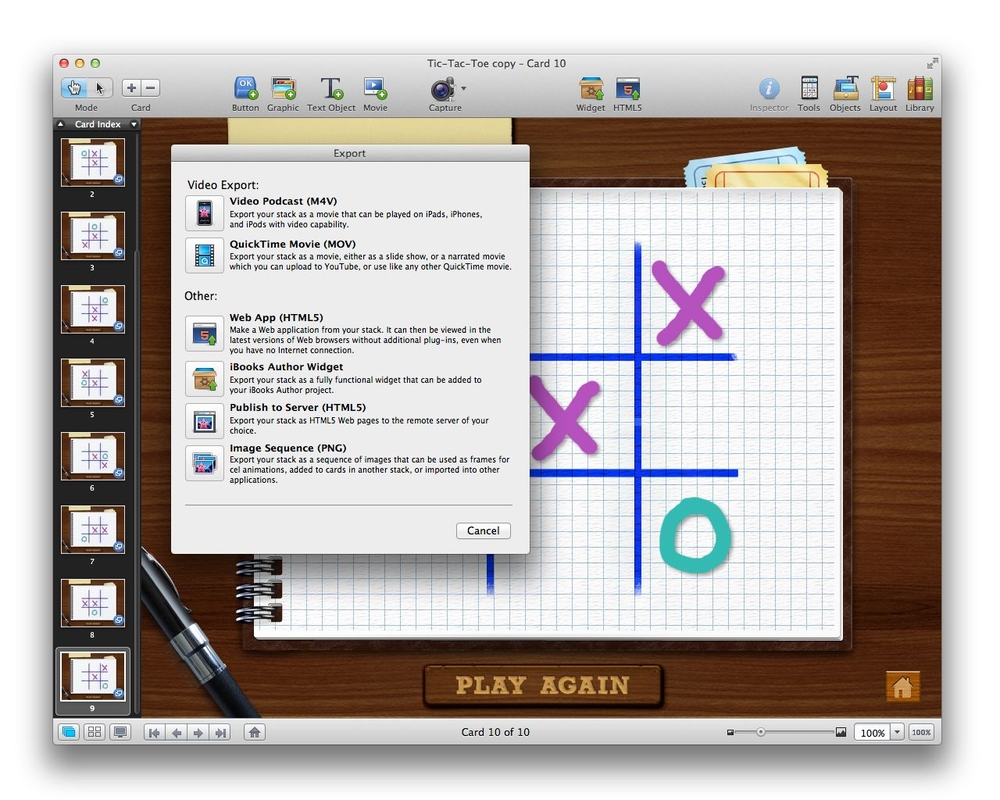Cancel the Export dialog
Viewport: 1000px width, 800px height.
(483, 531)
